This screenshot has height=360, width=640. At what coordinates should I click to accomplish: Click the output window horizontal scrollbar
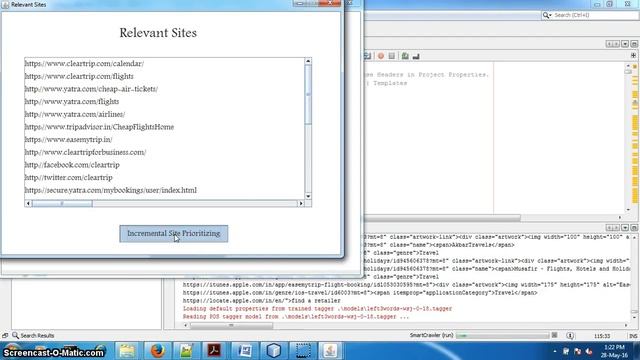pos(231,325)
